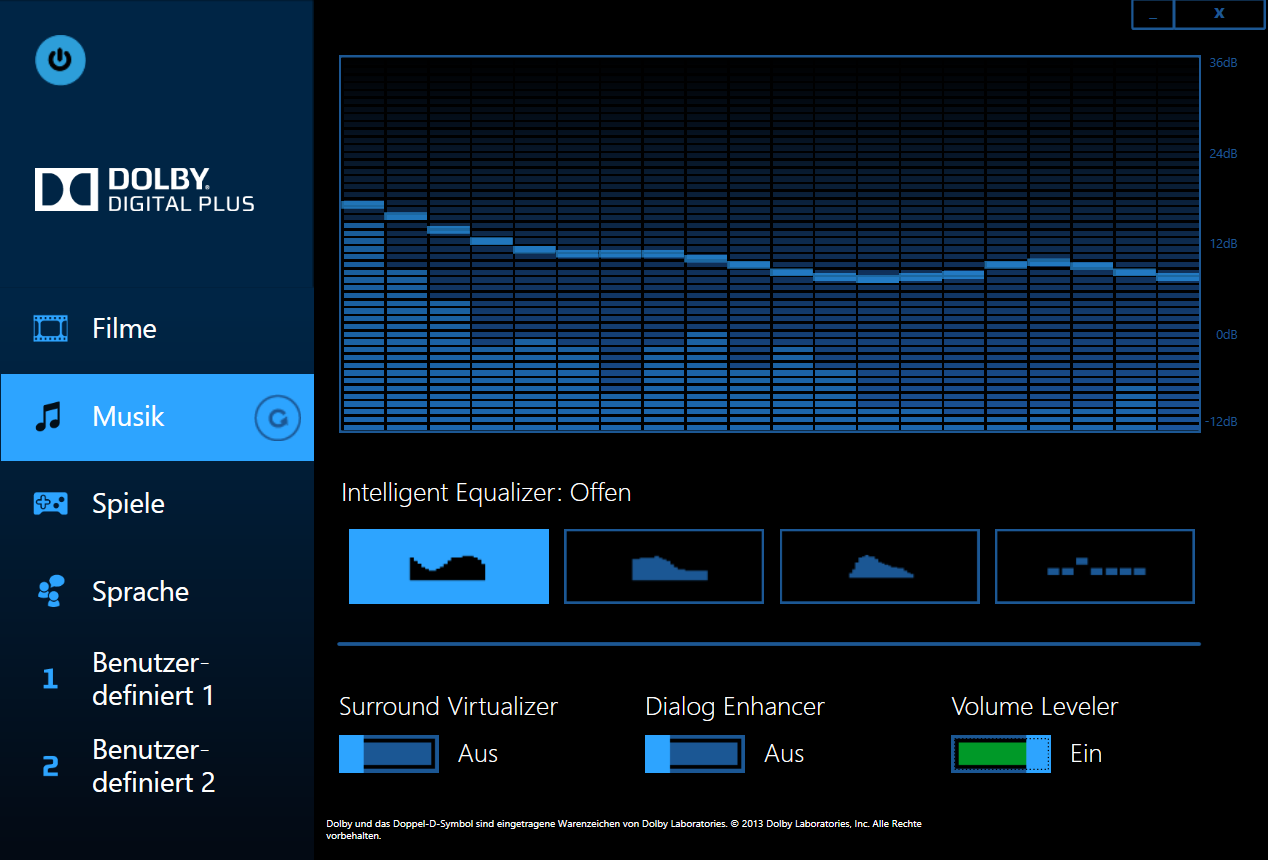
Task: Disable the Volume Leveler switch
Action: (1001, 754)
